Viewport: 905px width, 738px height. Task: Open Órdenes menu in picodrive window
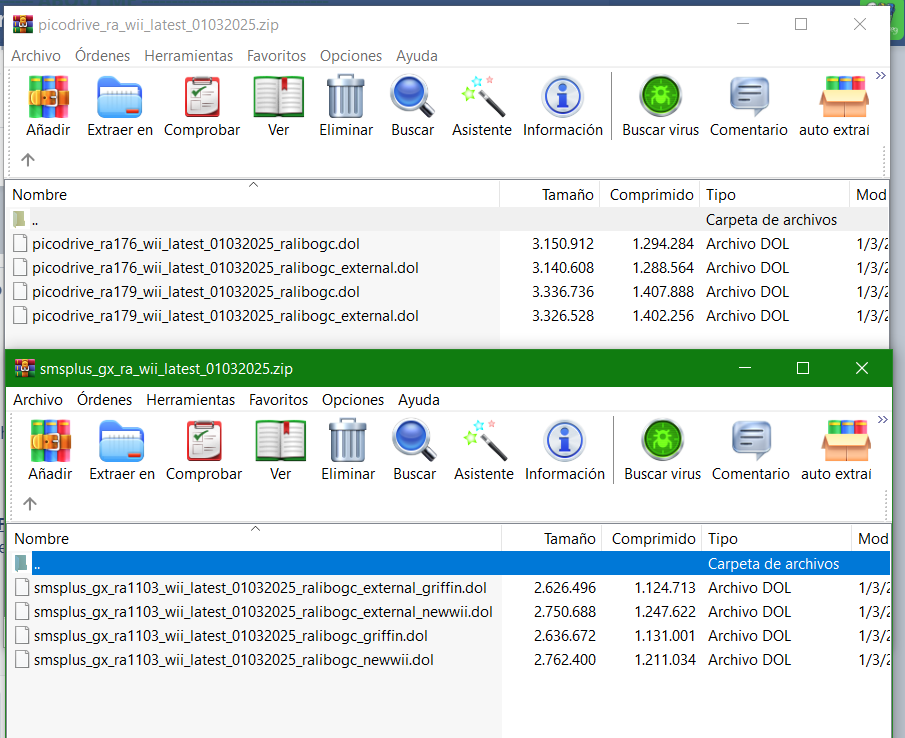pos(103,56)
